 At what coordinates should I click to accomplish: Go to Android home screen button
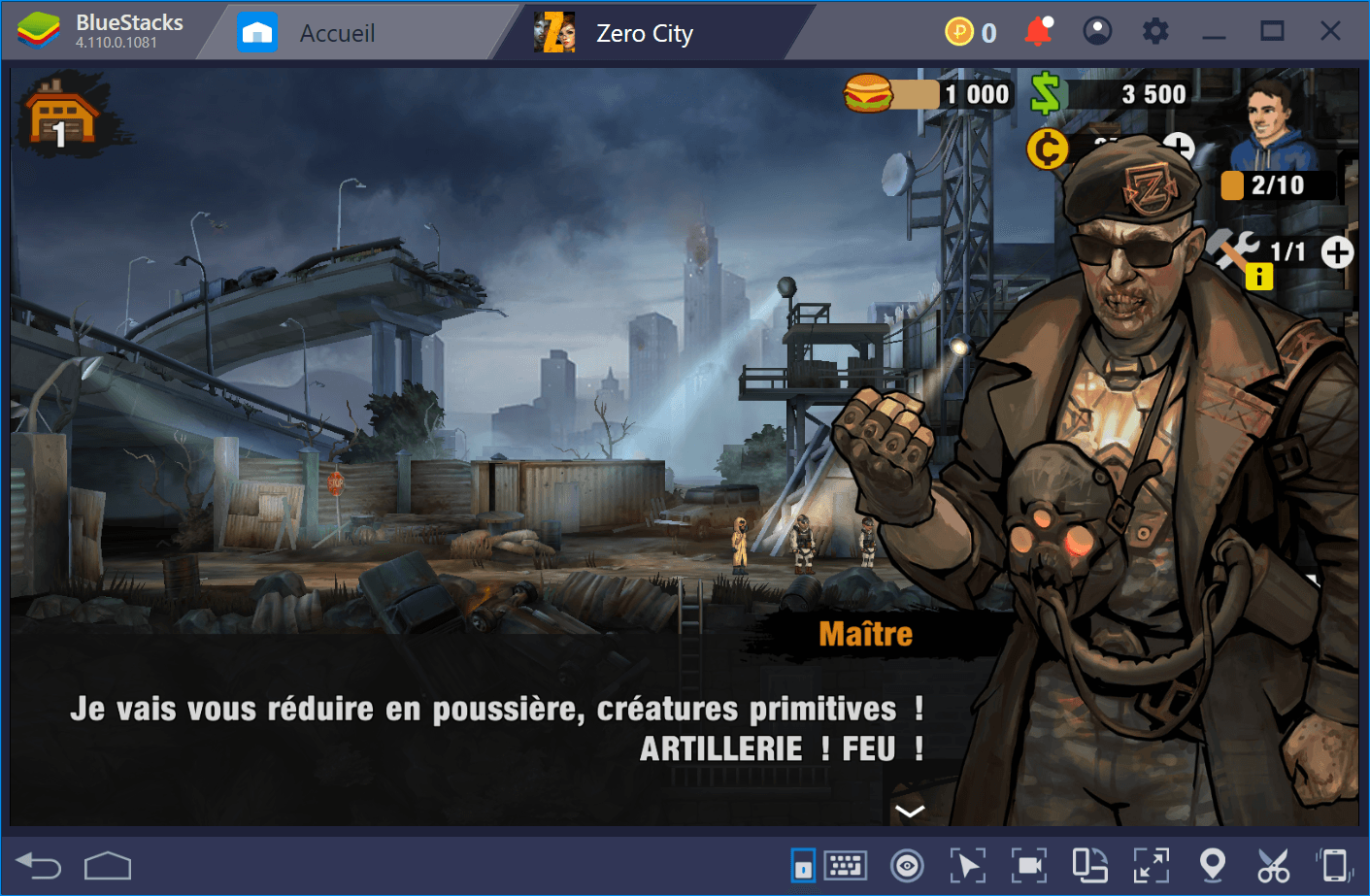(108, 865)
